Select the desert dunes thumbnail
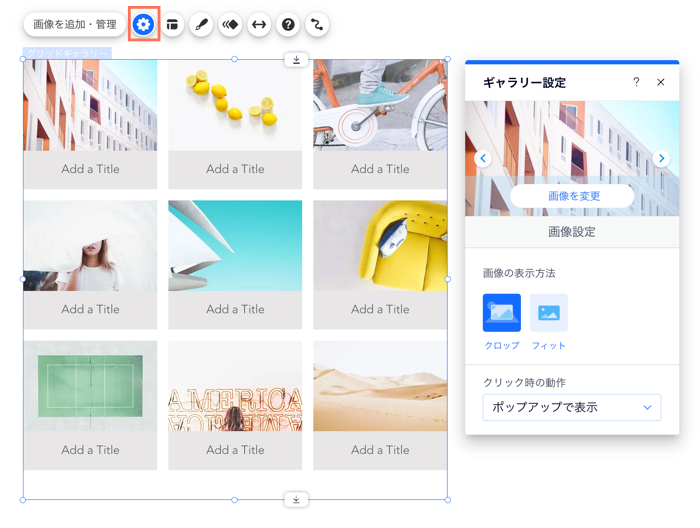This screenshot has height=528, width=700. (x=380, y=386)
